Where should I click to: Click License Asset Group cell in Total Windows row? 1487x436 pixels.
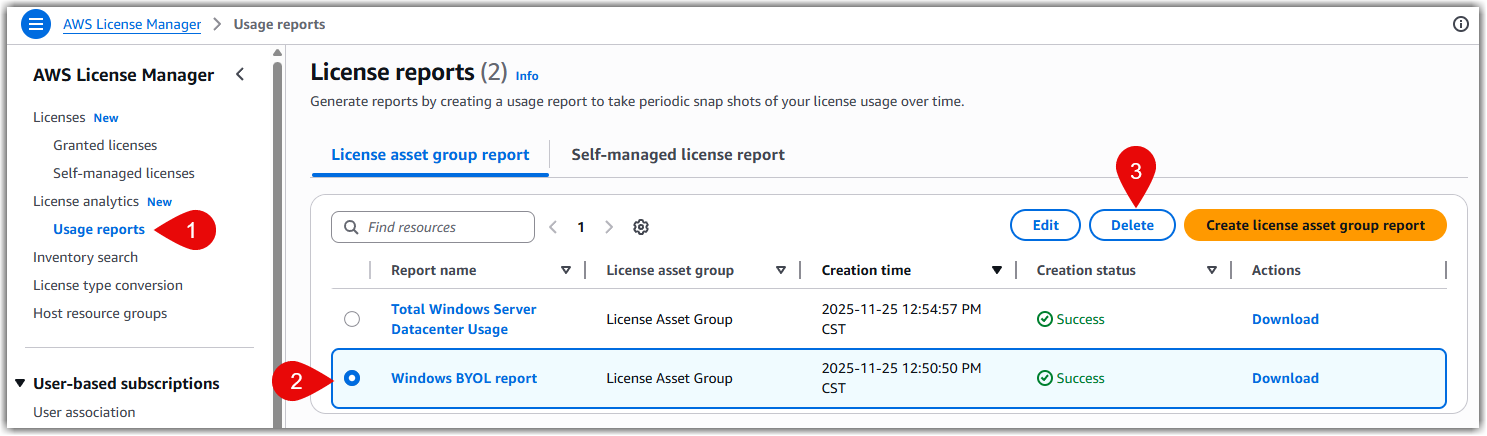pyautogui.click(x=669, y=319)
